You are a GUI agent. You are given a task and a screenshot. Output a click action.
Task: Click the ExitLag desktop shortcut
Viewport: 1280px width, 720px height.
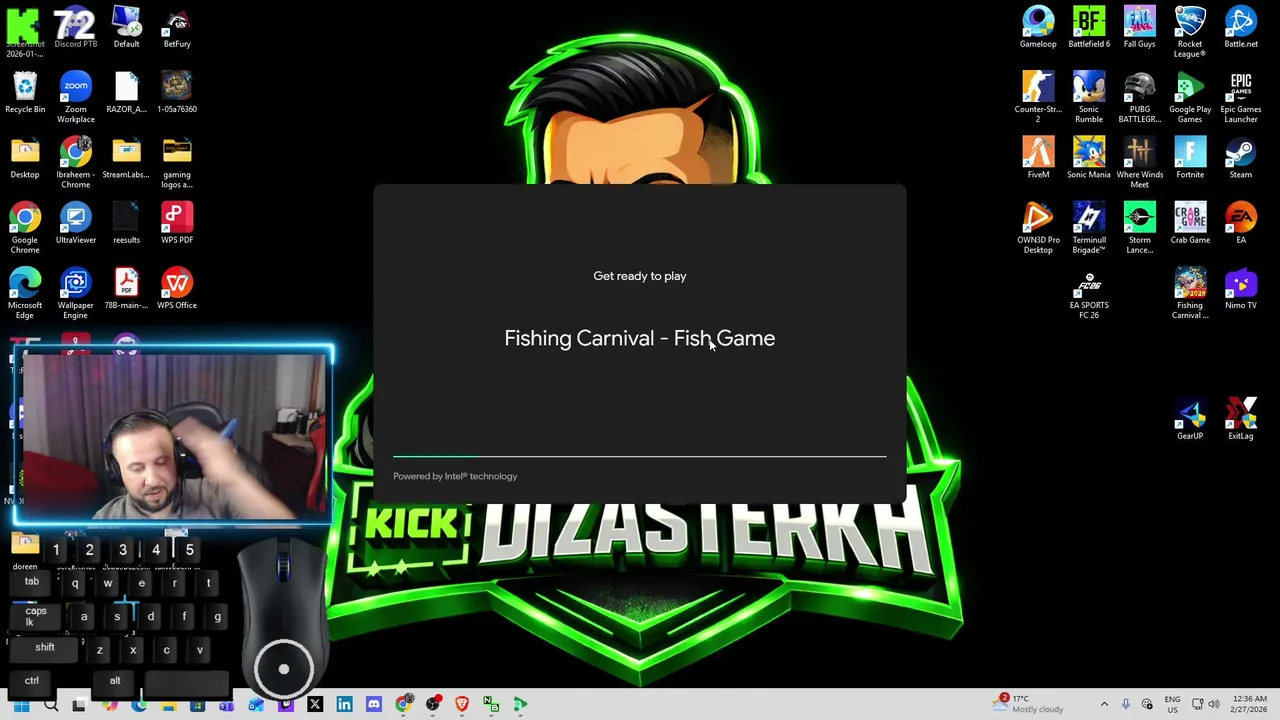click(x=1241, y=419)
